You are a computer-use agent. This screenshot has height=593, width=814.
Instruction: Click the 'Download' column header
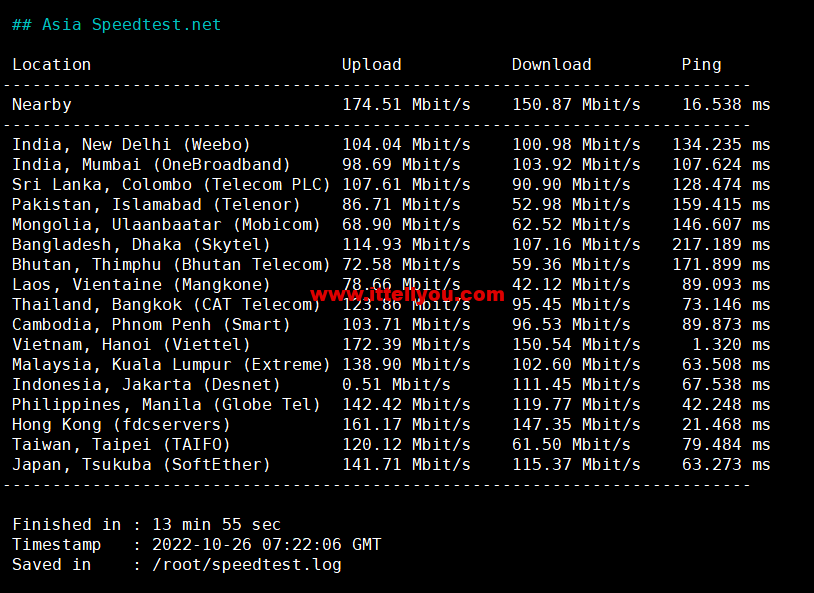551,64
